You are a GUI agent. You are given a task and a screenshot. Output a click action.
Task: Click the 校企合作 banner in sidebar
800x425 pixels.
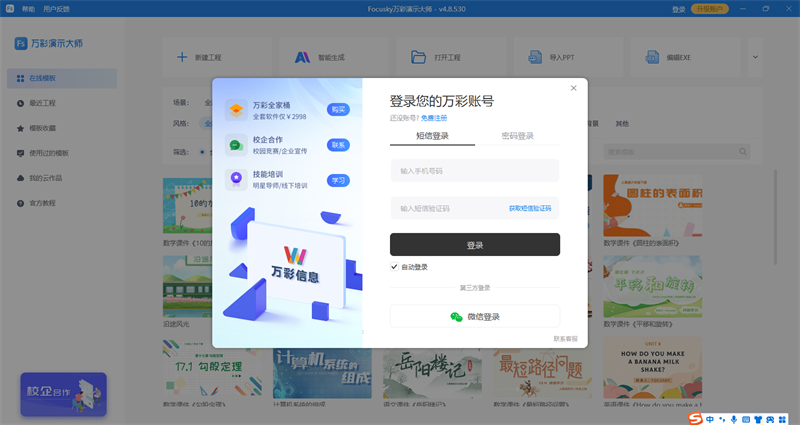click(63, 394)
